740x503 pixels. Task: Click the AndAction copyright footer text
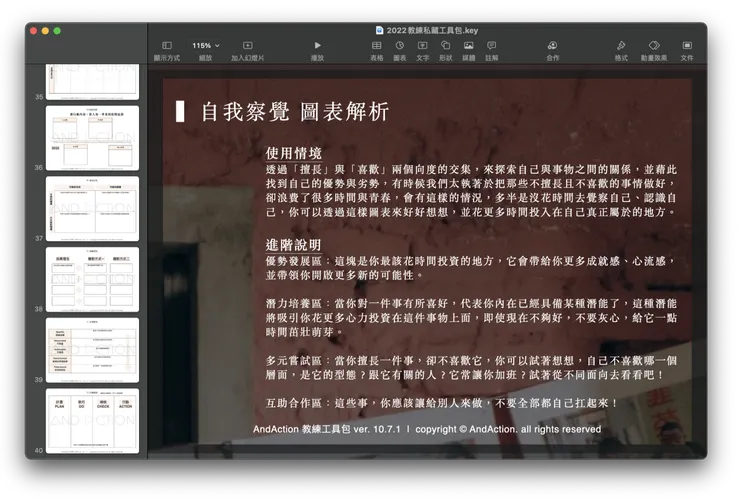427,429
